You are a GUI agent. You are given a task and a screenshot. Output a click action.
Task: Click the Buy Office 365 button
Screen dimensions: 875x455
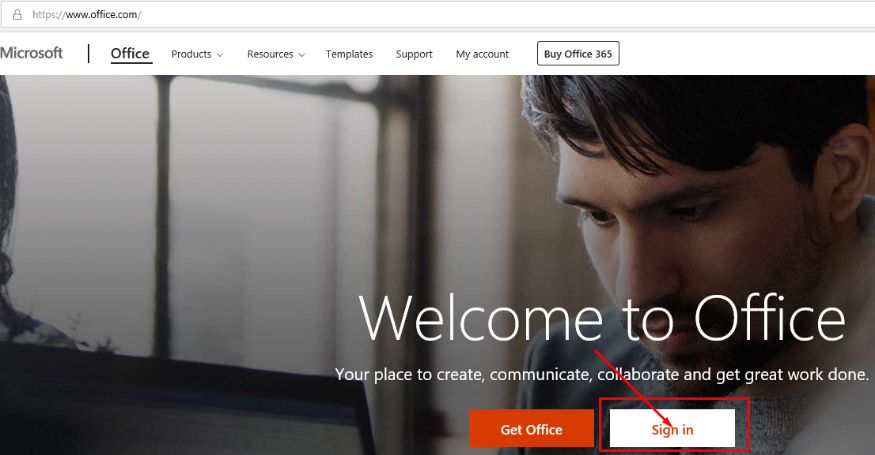(578, 54)
